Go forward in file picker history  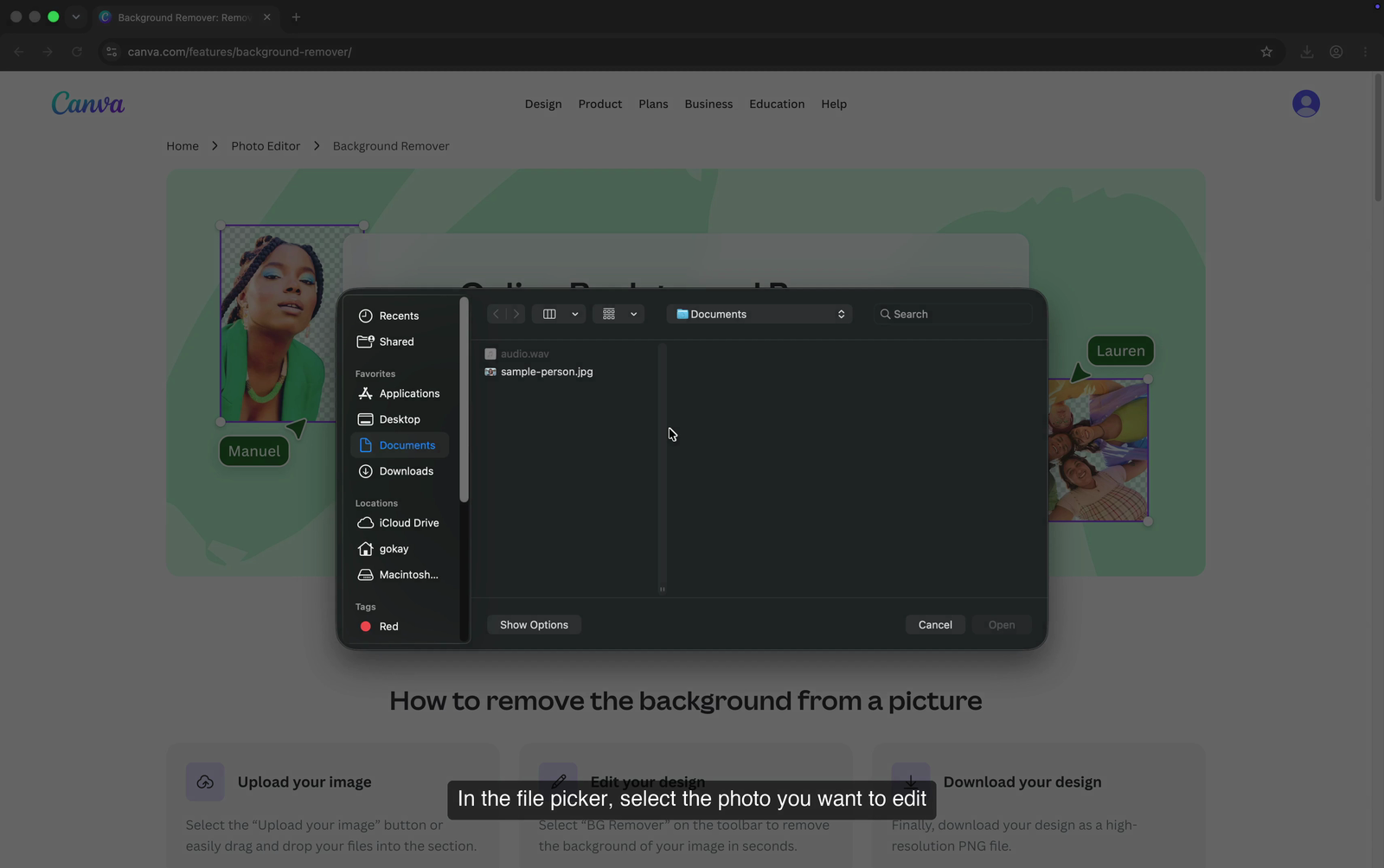click(516, 314)
